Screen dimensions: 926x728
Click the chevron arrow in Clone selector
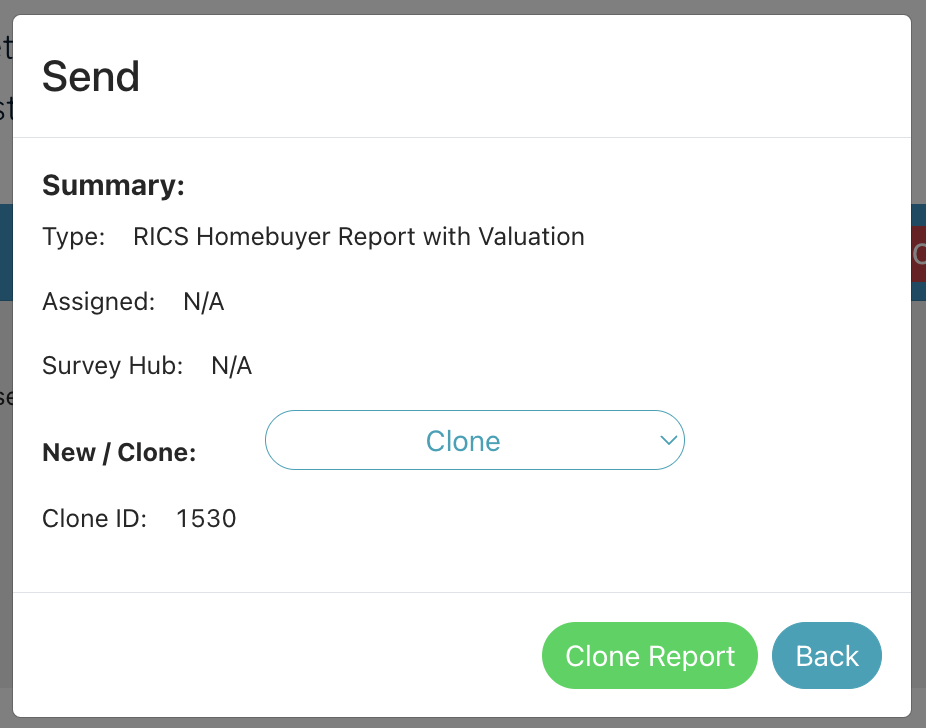(x=668, y=440)
